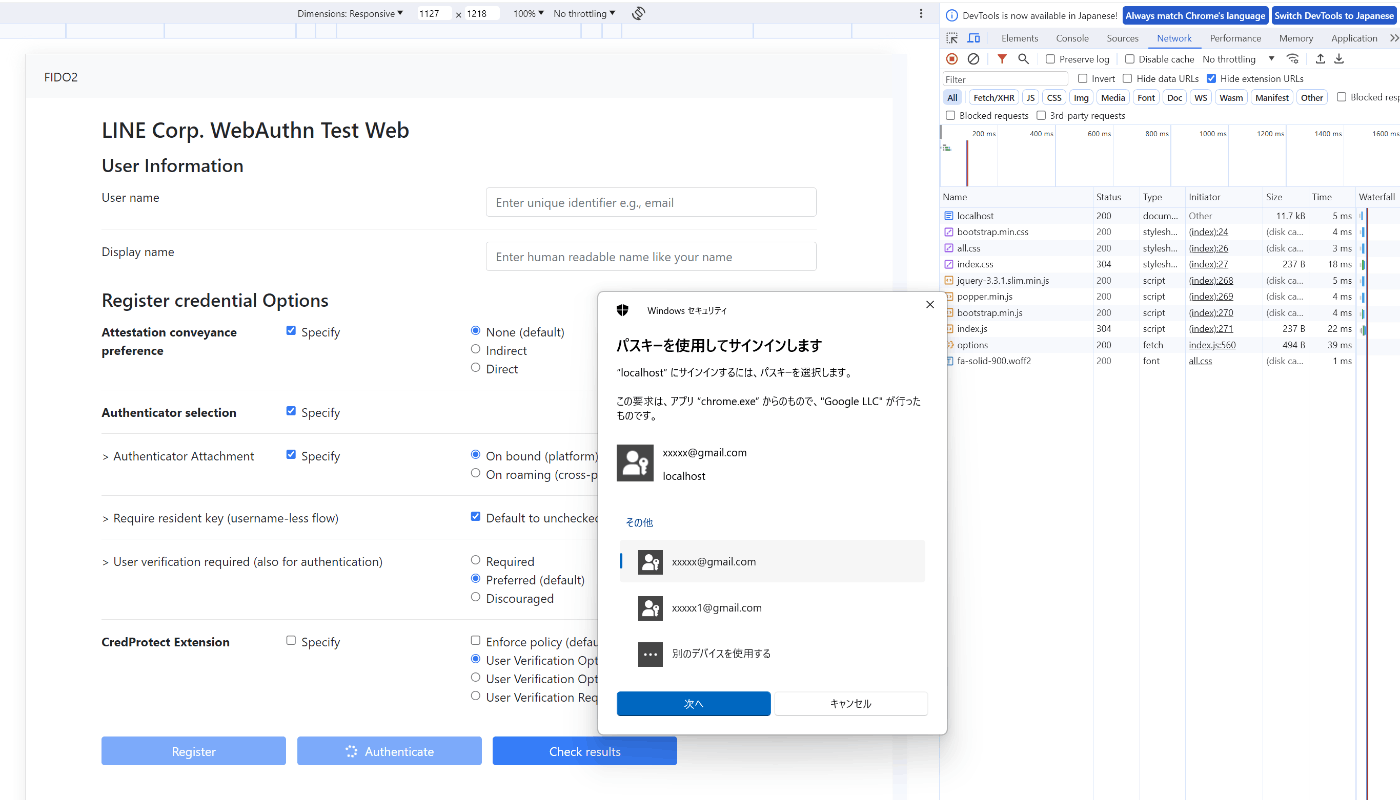Click the inspect element picker icon
The image size is (1400, 800).
point(952,38)
